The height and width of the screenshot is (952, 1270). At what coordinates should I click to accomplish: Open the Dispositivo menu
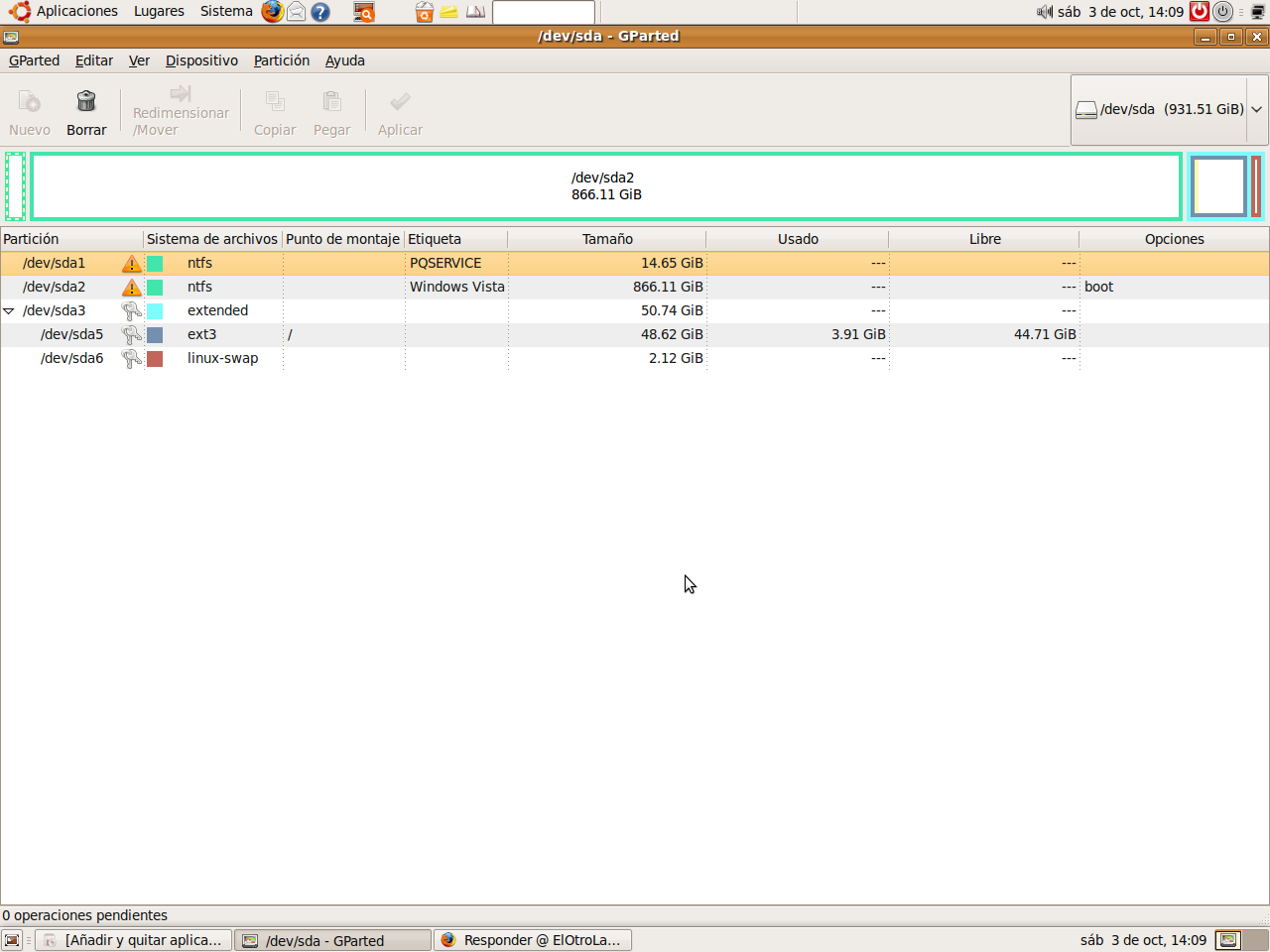201,60
